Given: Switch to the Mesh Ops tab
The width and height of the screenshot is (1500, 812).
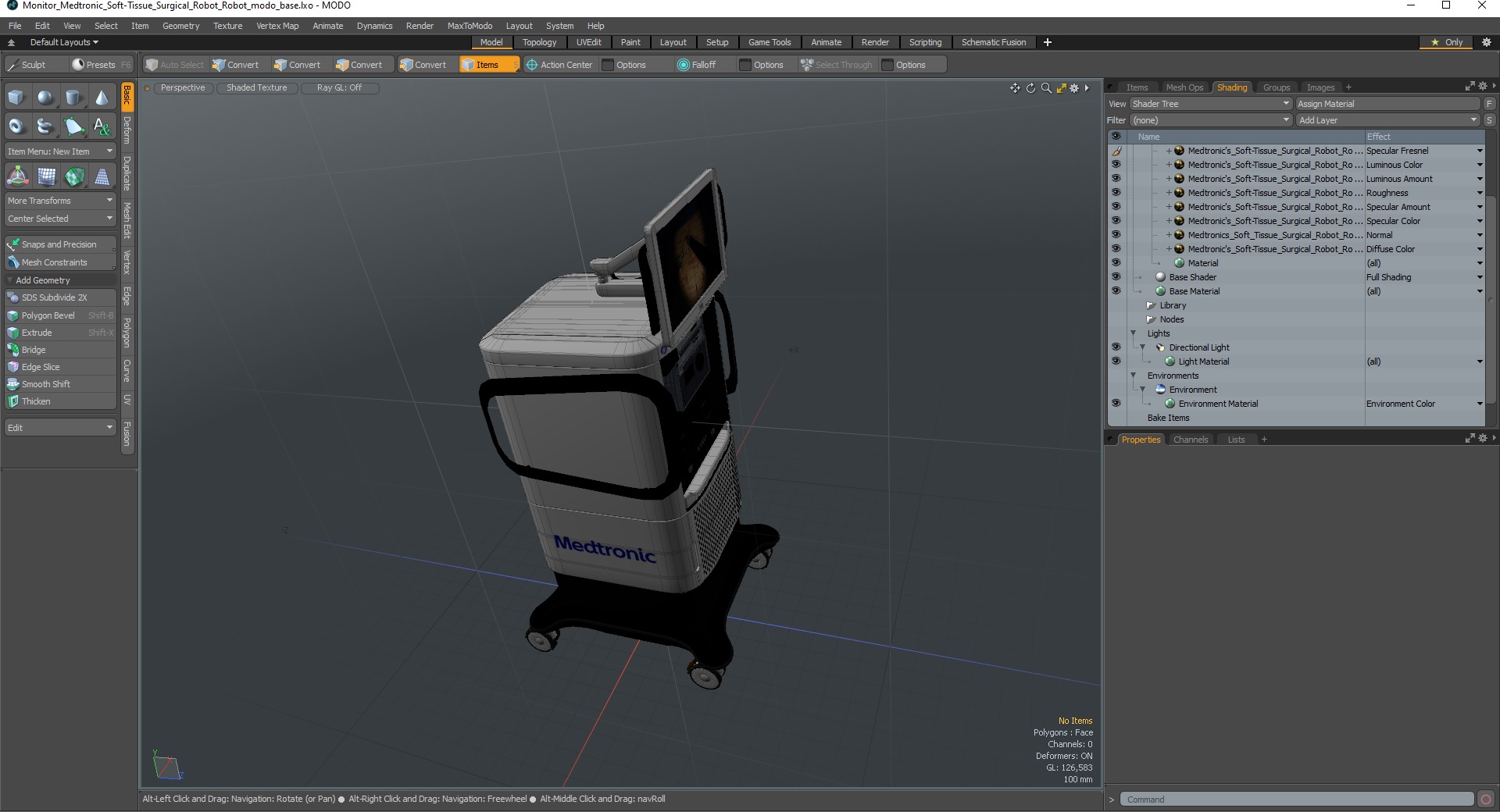Looking at the screenshot, I should point(1184,87).
